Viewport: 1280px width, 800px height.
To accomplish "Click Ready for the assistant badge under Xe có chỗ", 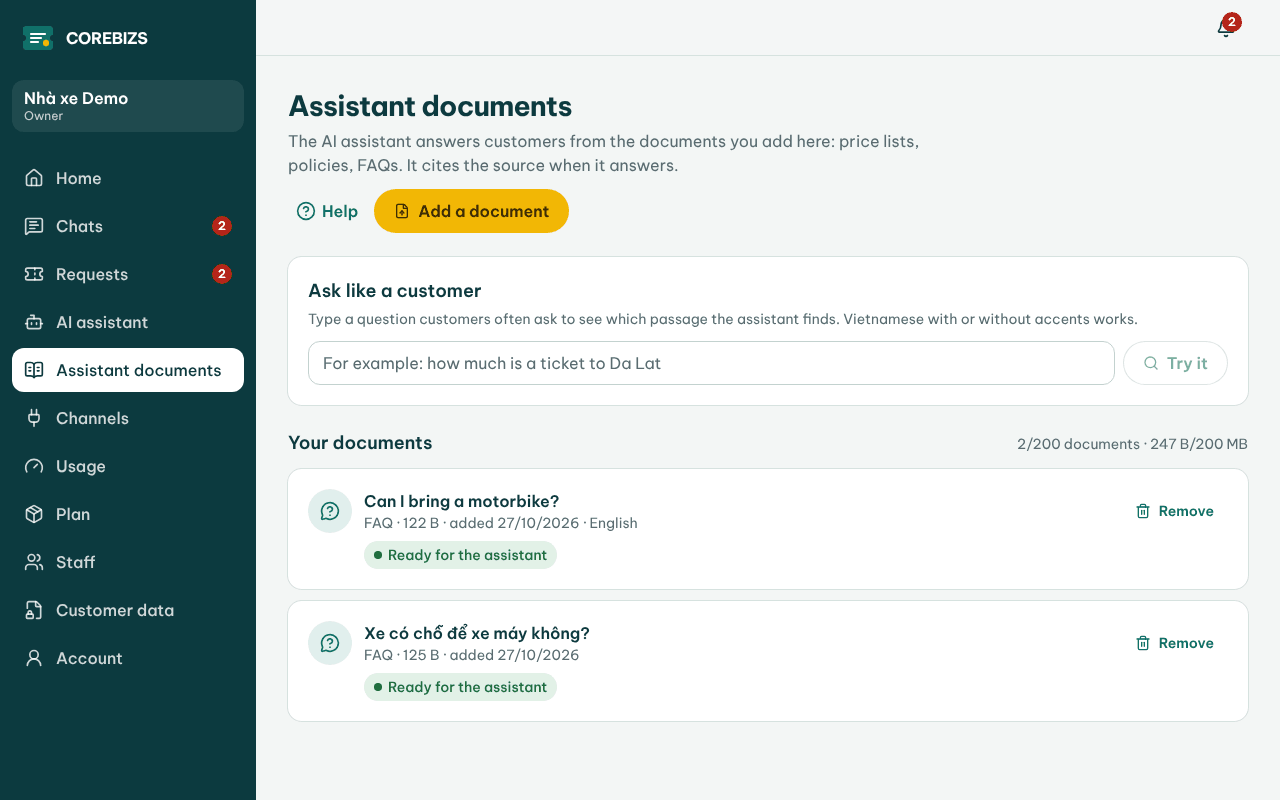I will click(460, 687).
